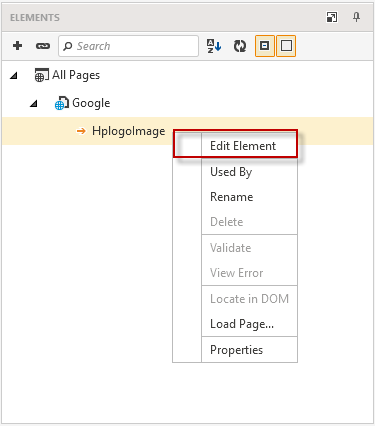Pin the Elements panel
Screen dimensions: 375x426
click(356, 17)
